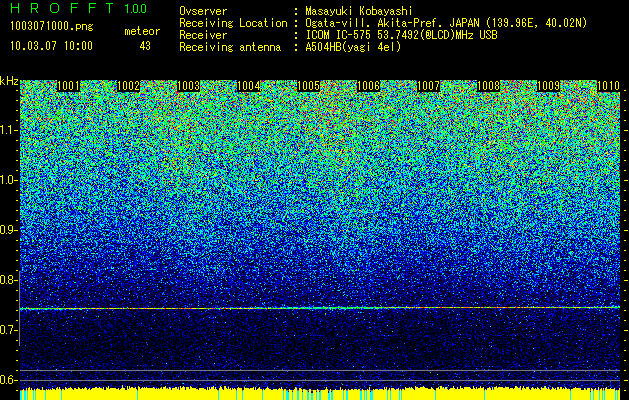The height and width of the screenshot is (400, 629).
Task: Click the 0.8 kHz axis label
Action: [x=8, y=280]
